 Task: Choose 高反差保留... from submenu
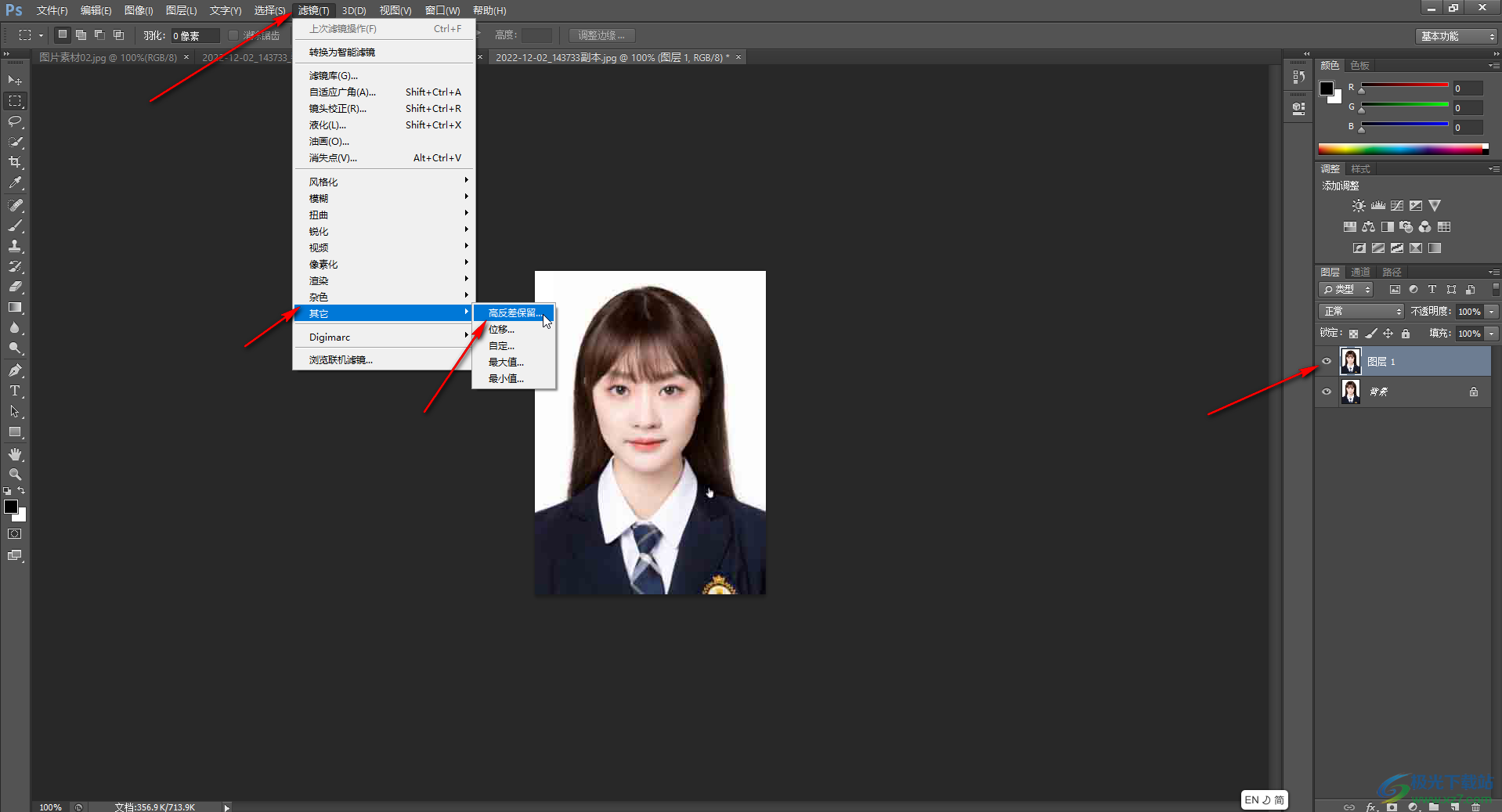(514, 312)
